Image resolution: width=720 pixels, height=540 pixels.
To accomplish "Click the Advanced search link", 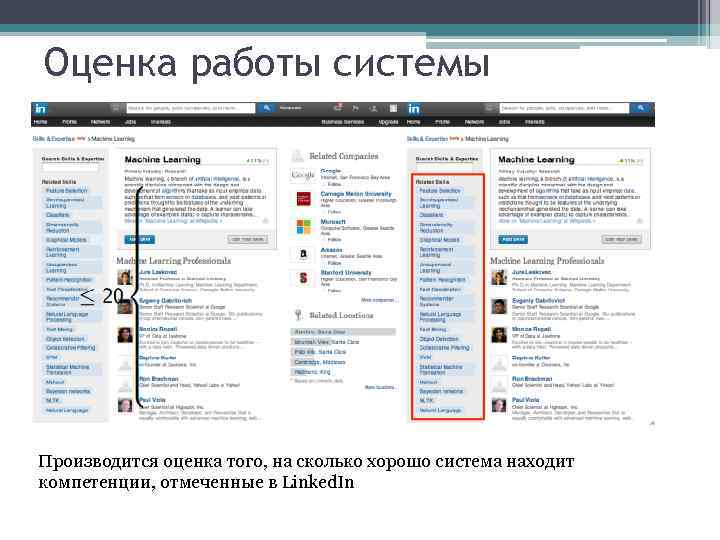I will pos(291,108).
